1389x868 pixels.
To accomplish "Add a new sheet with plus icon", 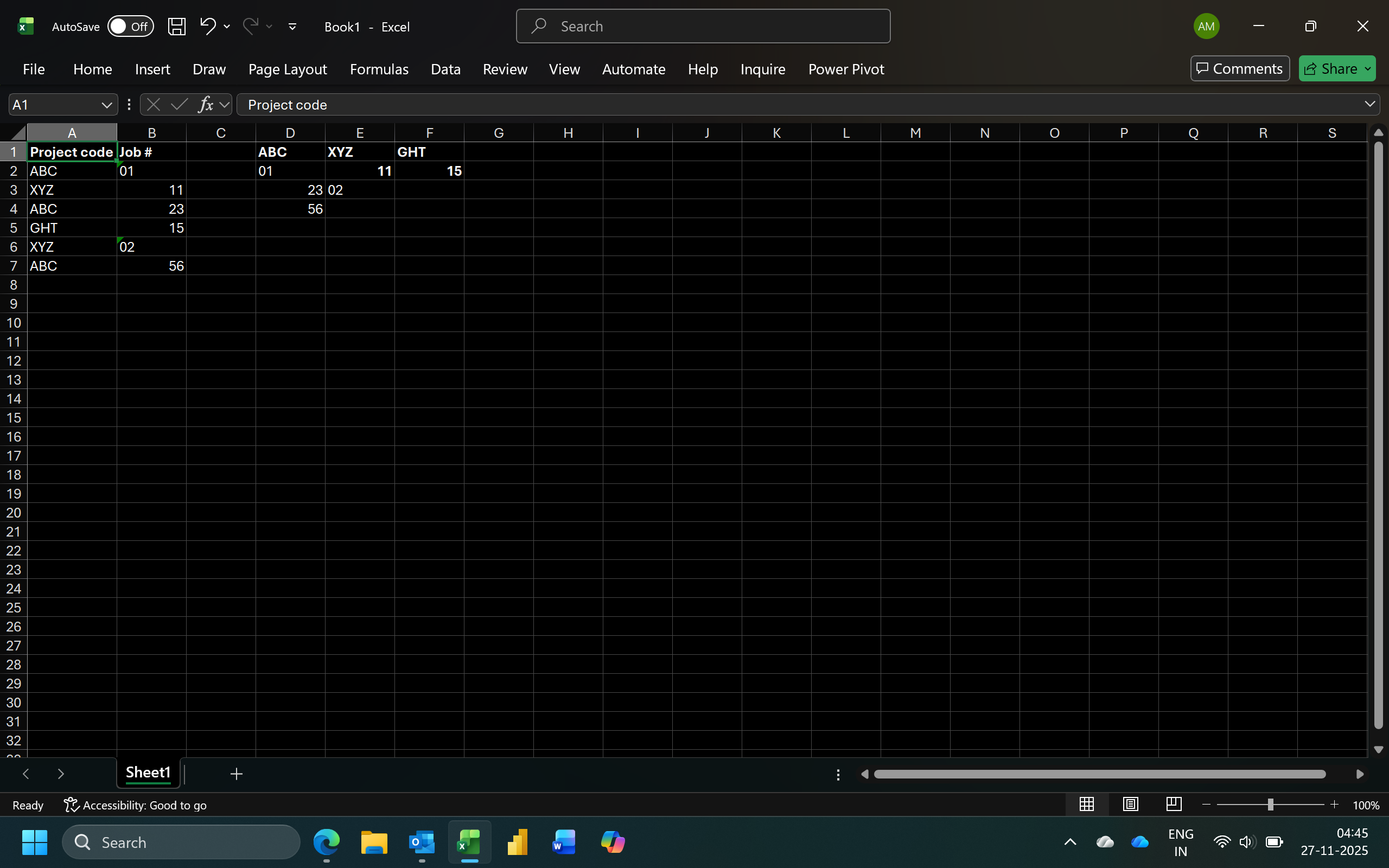I will (x=237, y=774).
